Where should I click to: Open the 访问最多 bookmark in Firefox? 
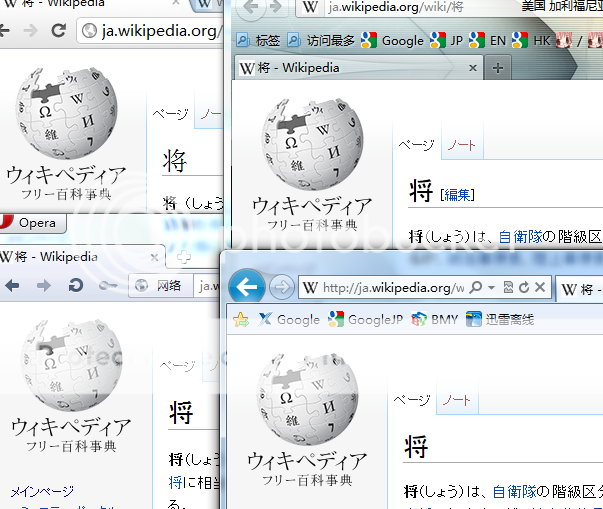click(321, 40)
